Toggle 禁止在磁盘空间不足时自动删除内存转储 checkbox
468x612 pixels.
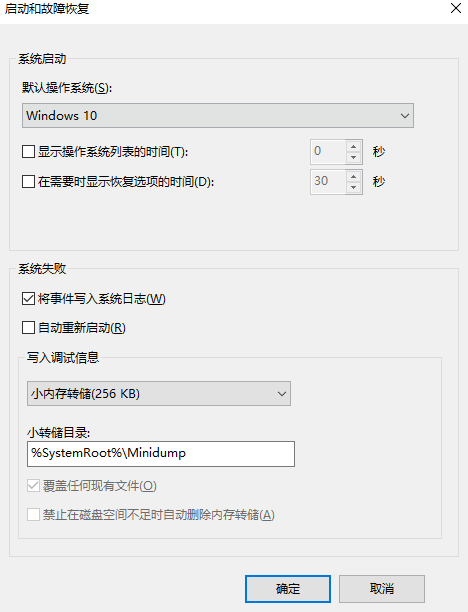pyautogui.click(x=34, y=515)
